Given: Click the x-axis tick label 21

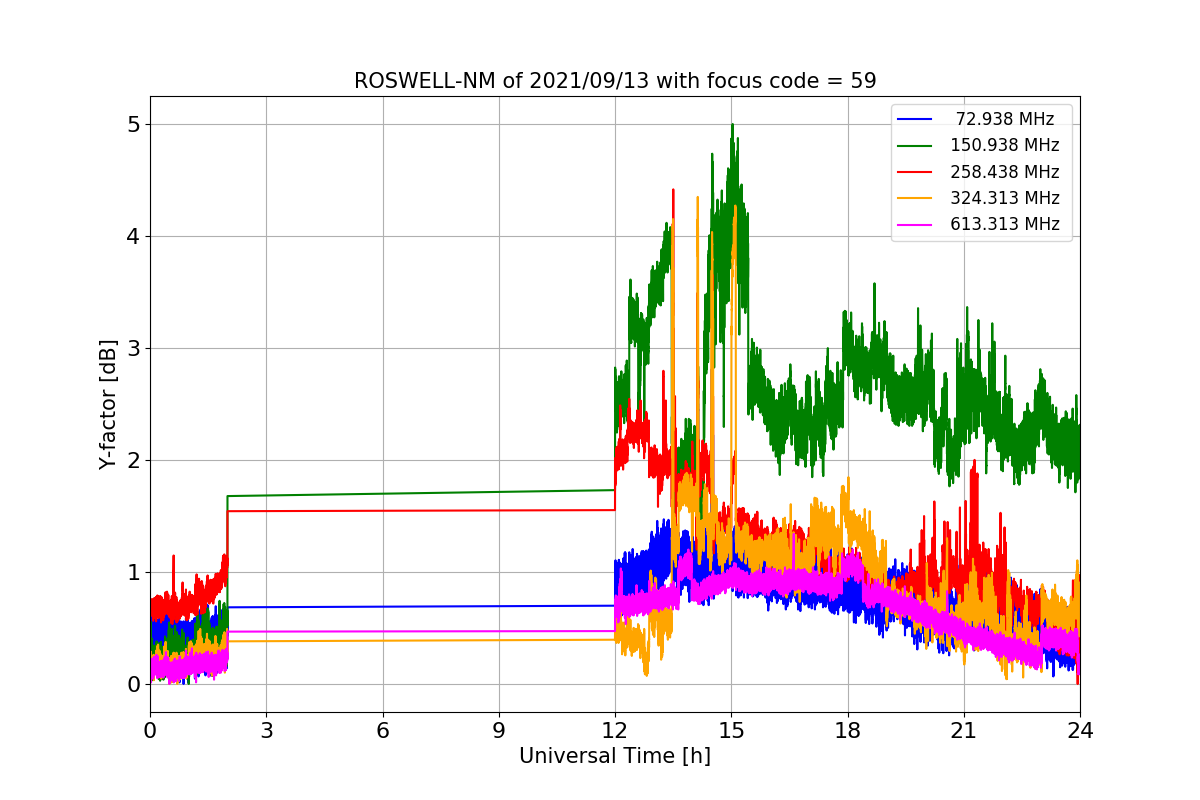Looking at the screenshot, I should (964, 730).
